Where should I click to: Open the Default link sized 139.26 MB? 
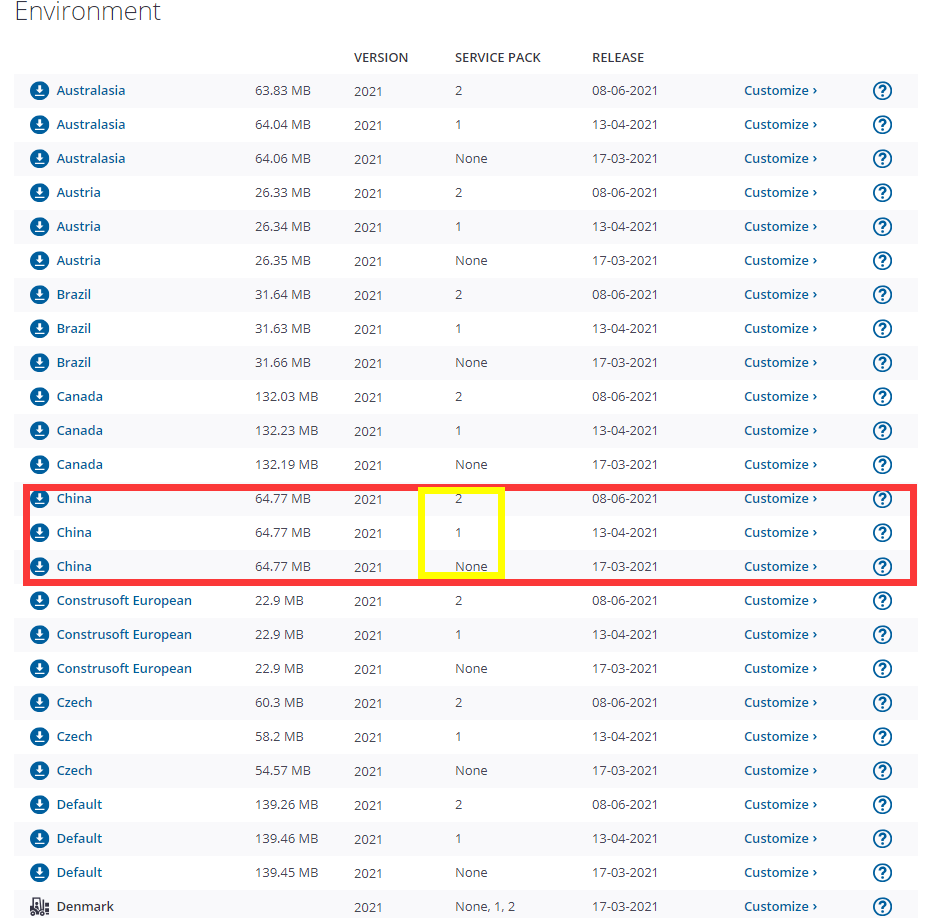(79, 805)
